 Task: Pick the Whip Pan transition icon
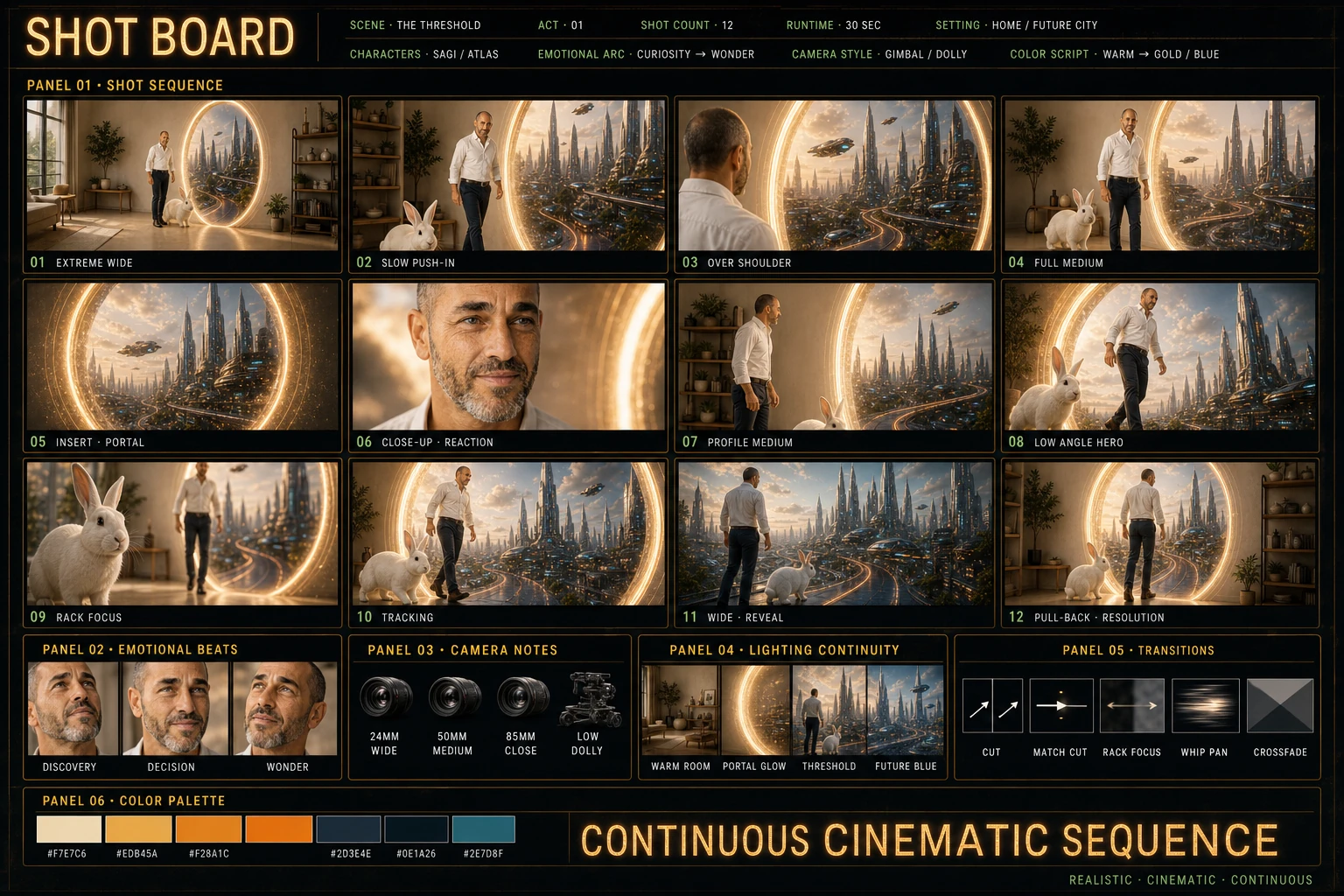pyautogui.click(x=1205, y=705)
